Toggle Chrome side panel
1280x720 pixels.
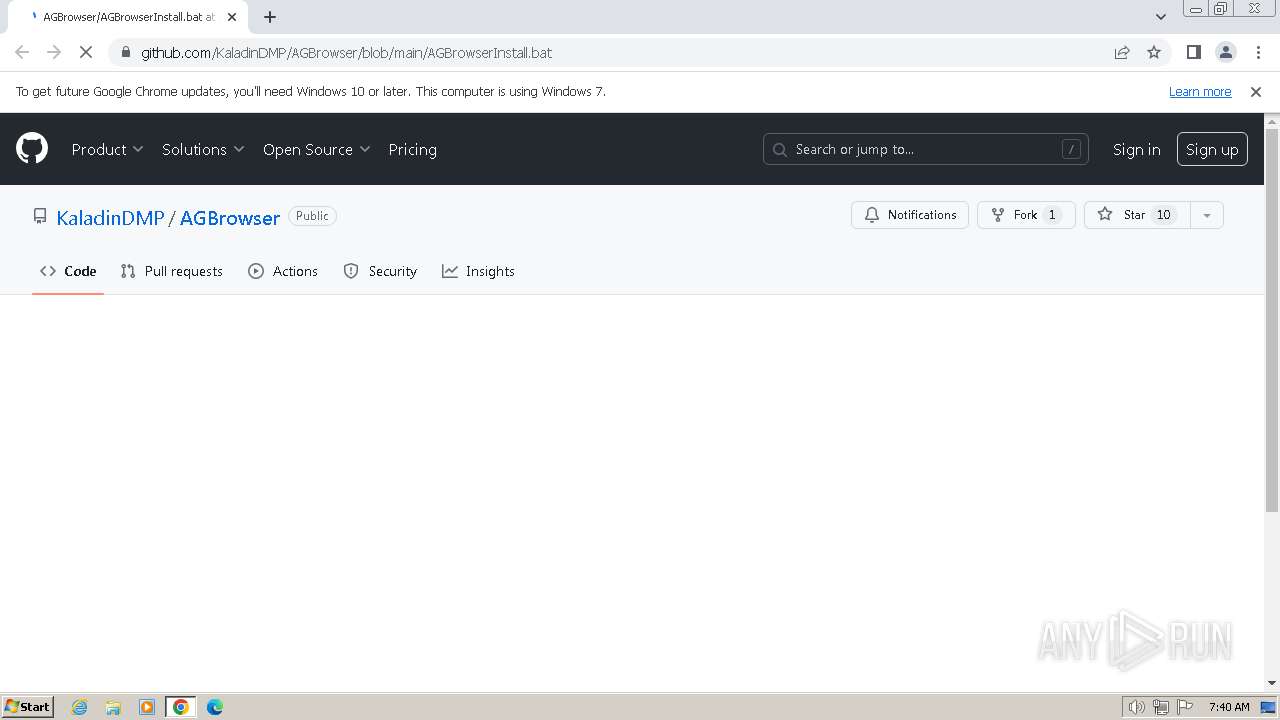pyautogui.click(x=1193, y=52)
